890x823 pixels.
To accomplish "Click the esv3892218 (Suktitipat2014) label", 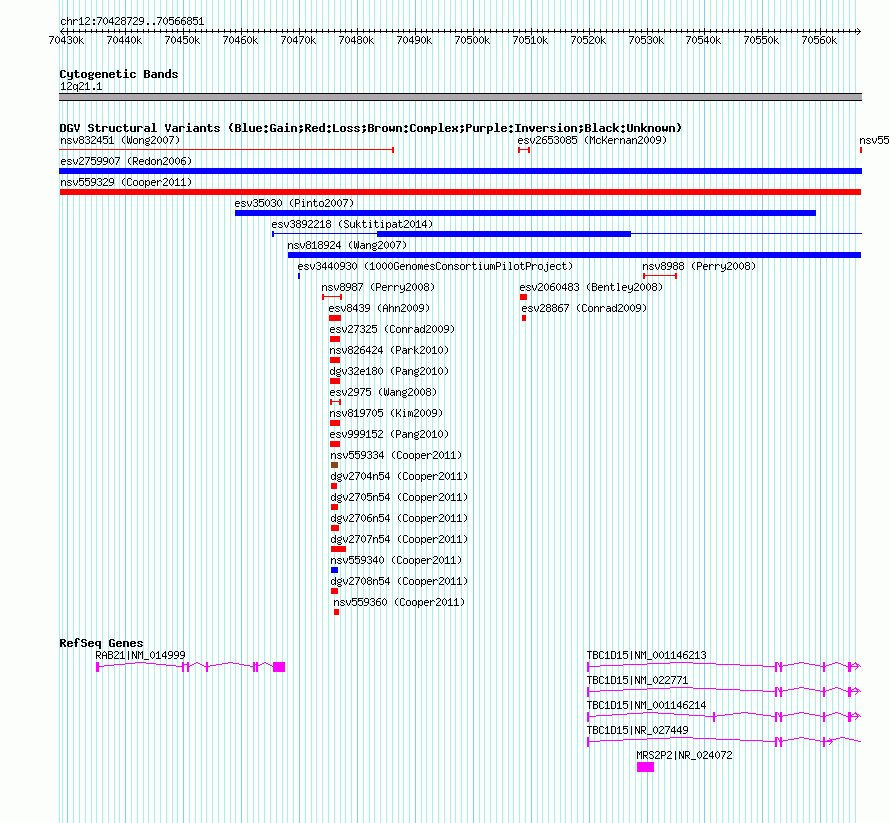I will point(352,224).
